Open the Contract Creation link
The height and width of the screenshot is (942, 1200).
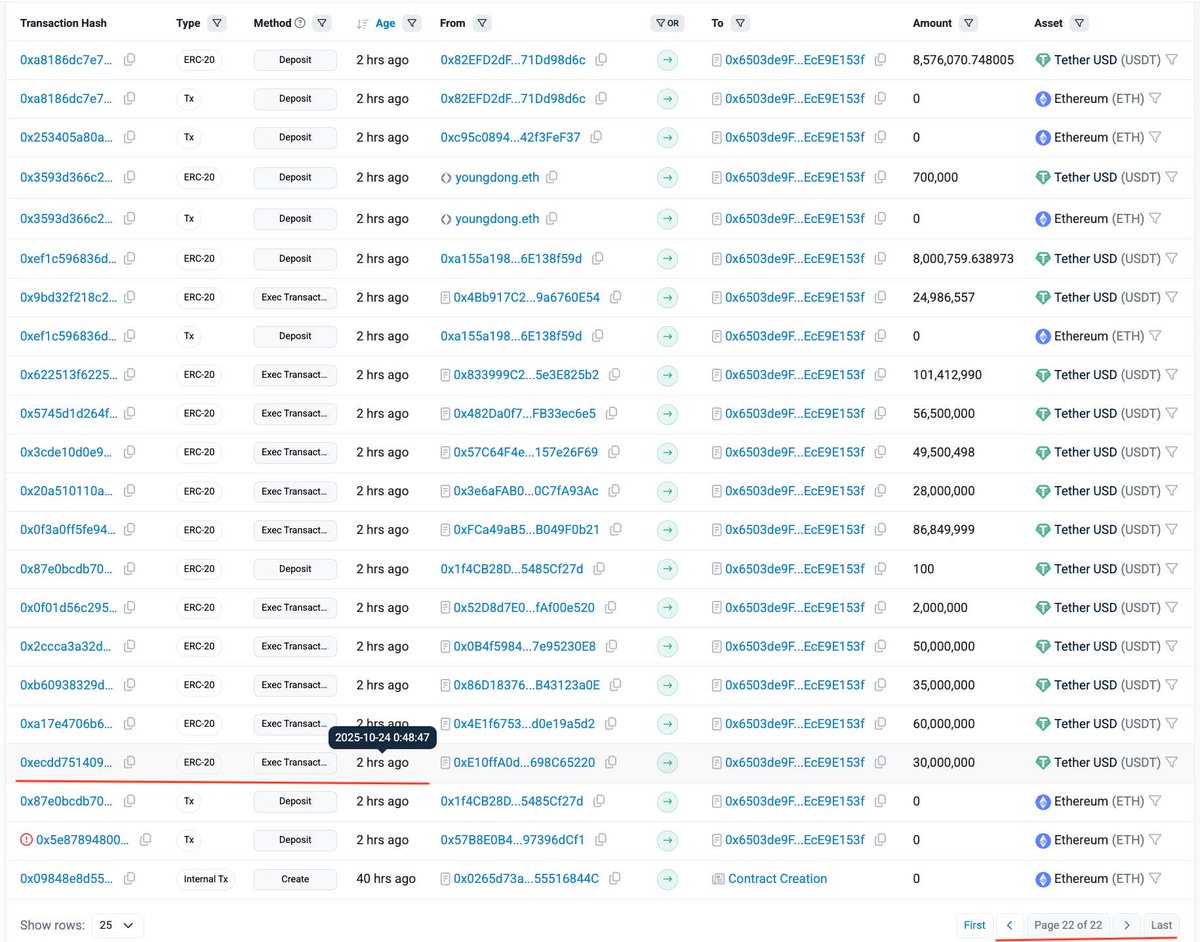tap(777, 879)
